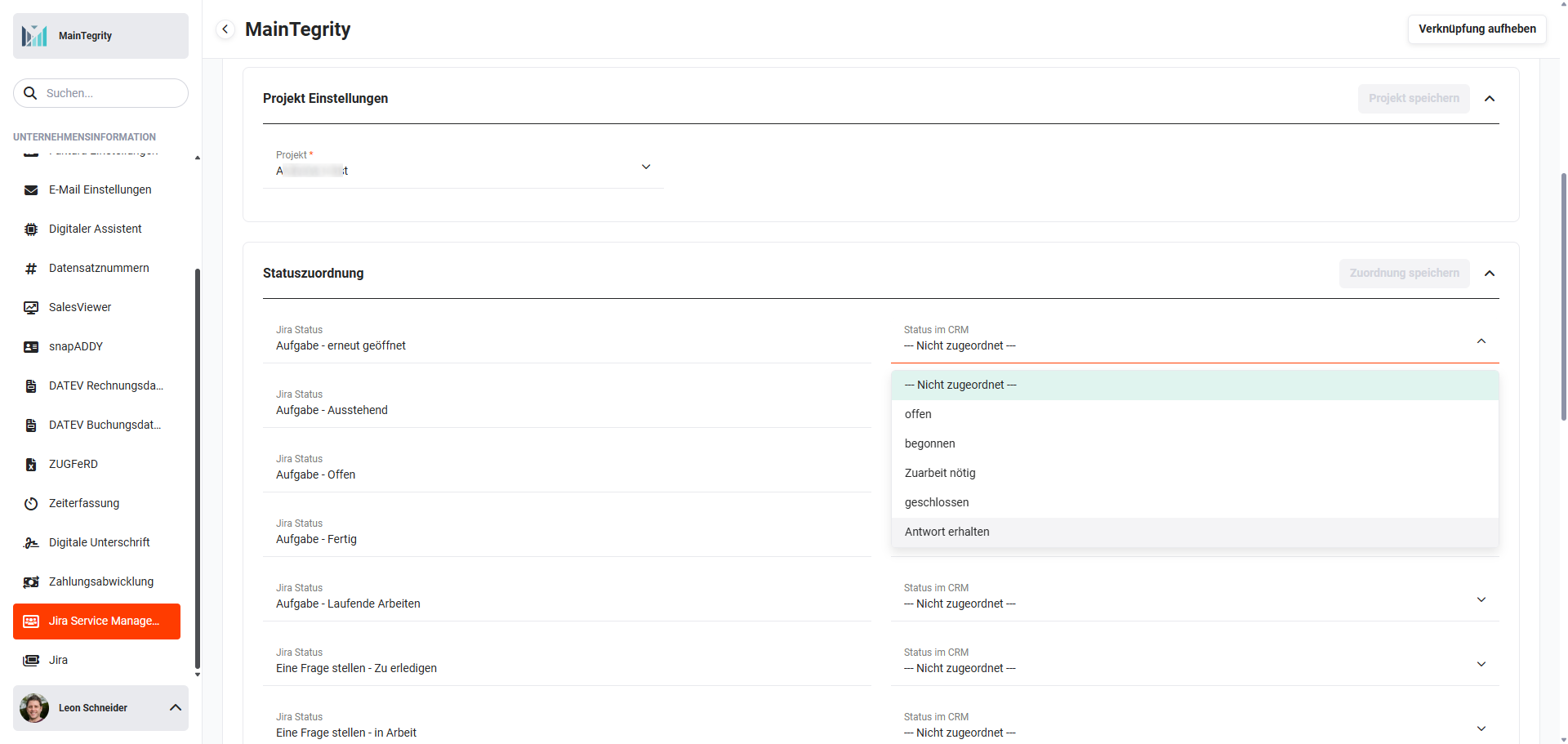The width and height of the screenshot is (1568, 744).
Task: Click the Datensatznummern hash icon
Action: coord(31,268)
